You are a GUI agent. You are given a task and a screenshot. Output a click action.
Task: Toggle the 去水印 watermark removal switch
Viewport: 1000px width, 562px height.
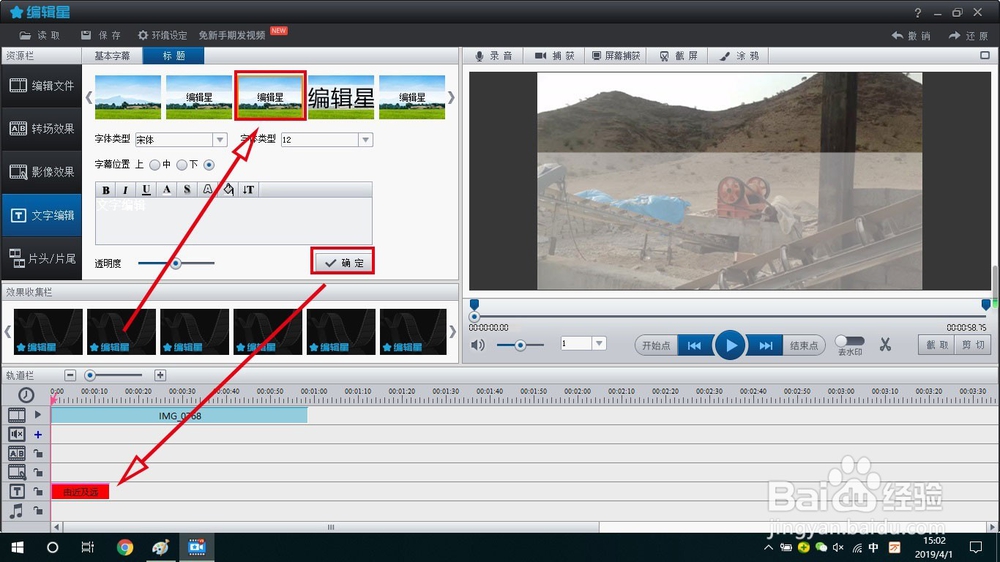click(849, 341)
